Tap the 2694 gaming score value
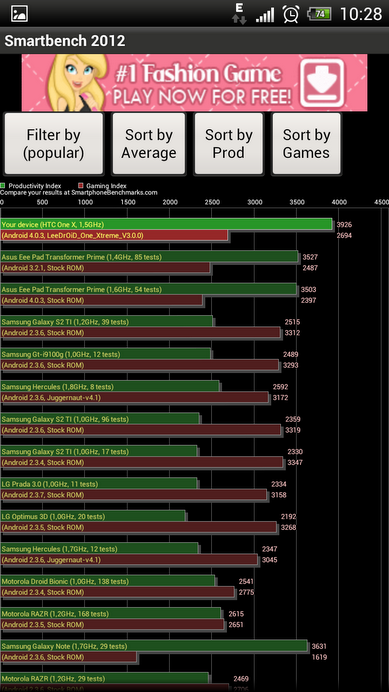The width and height of the screenshot is (389, 692). 344,235
